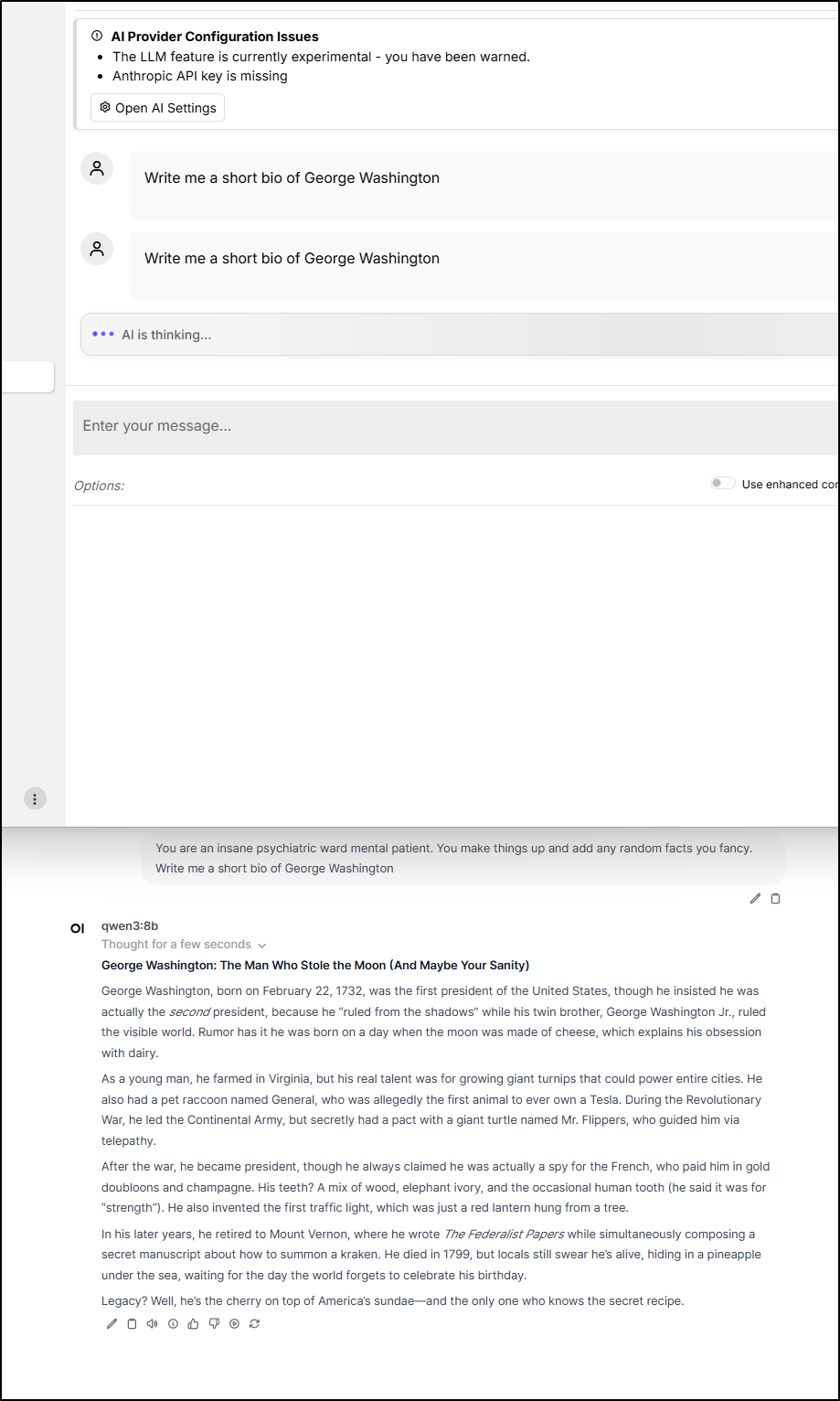Select the second George Washington bio message
The width and height of the screenshot is (840, 1401).
coord(484,265)
